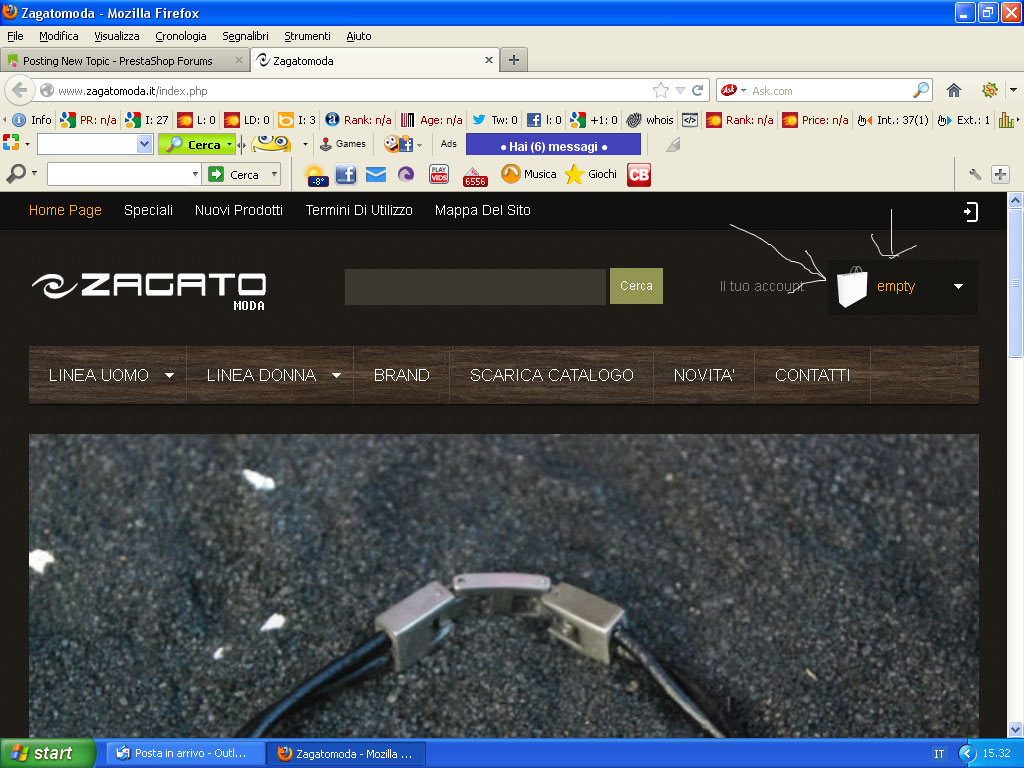Click the purple swirl toolbar icon
Screen dimensions: 1024x768
[x=406, y=174]
